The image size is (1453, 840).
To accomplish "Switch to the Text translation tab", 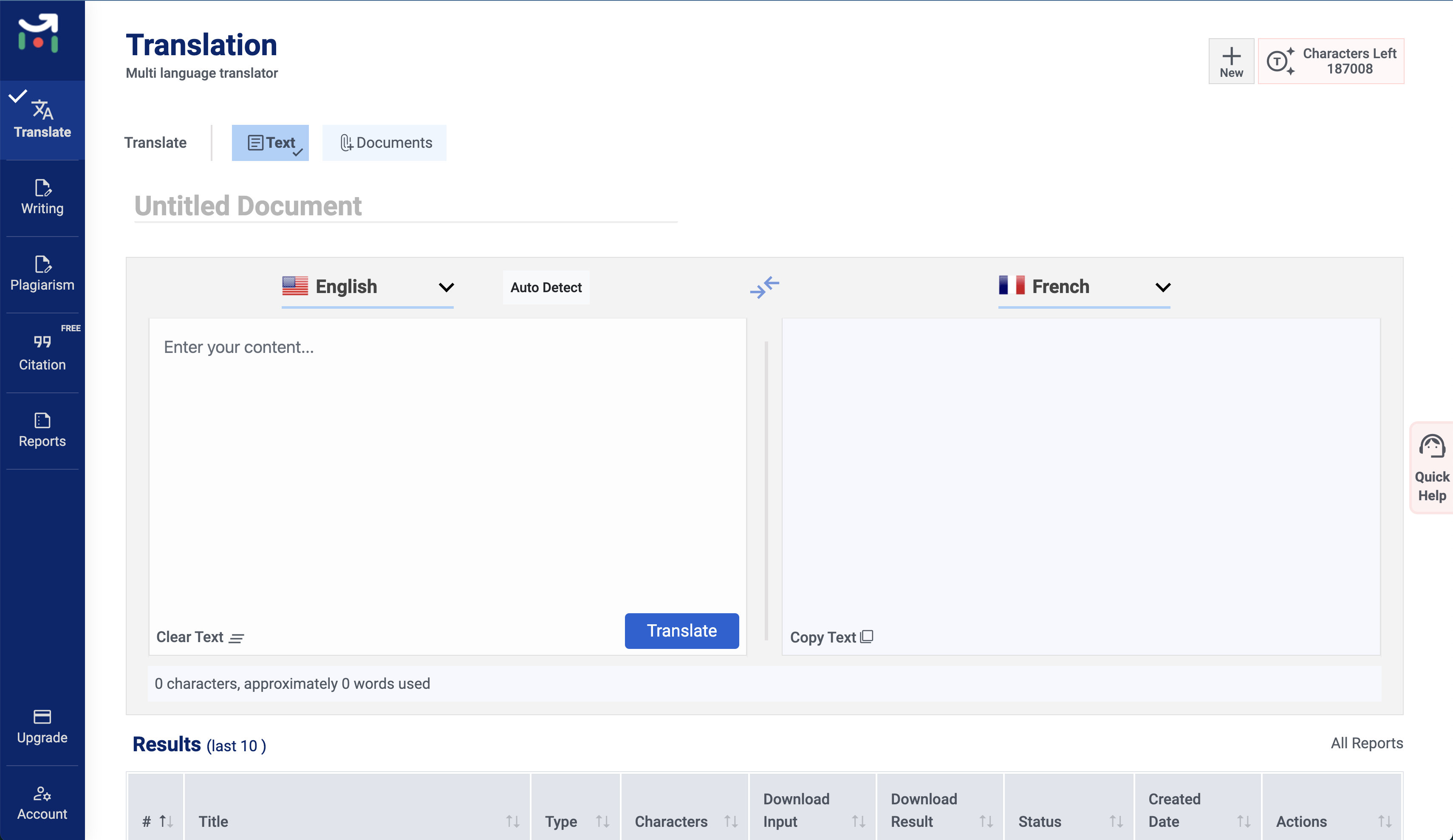I will pyautogui.click(x=270, y=142).
